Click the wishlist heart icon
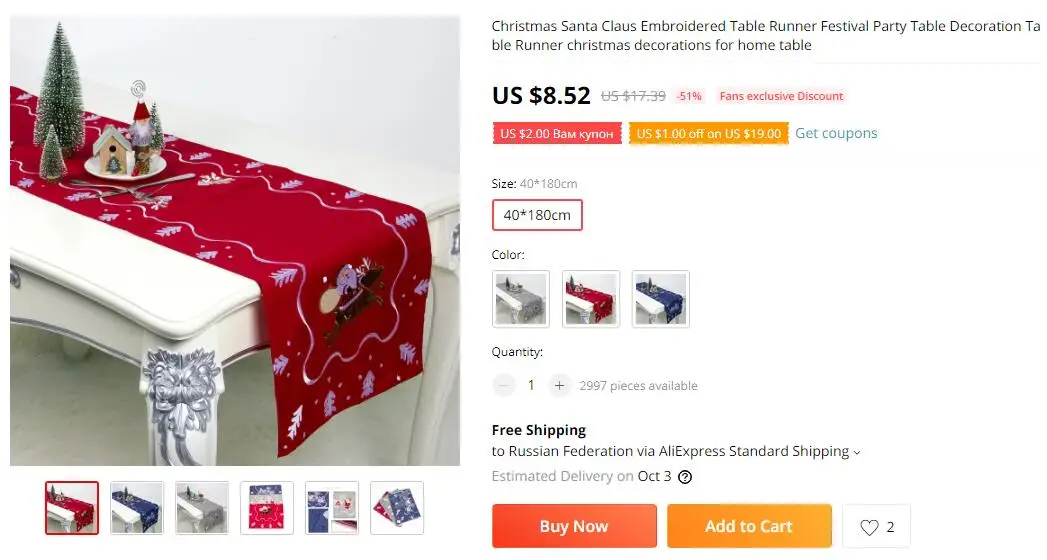Screen dimensions: 1047x560 pyautogui.click(x=869, y=527)
